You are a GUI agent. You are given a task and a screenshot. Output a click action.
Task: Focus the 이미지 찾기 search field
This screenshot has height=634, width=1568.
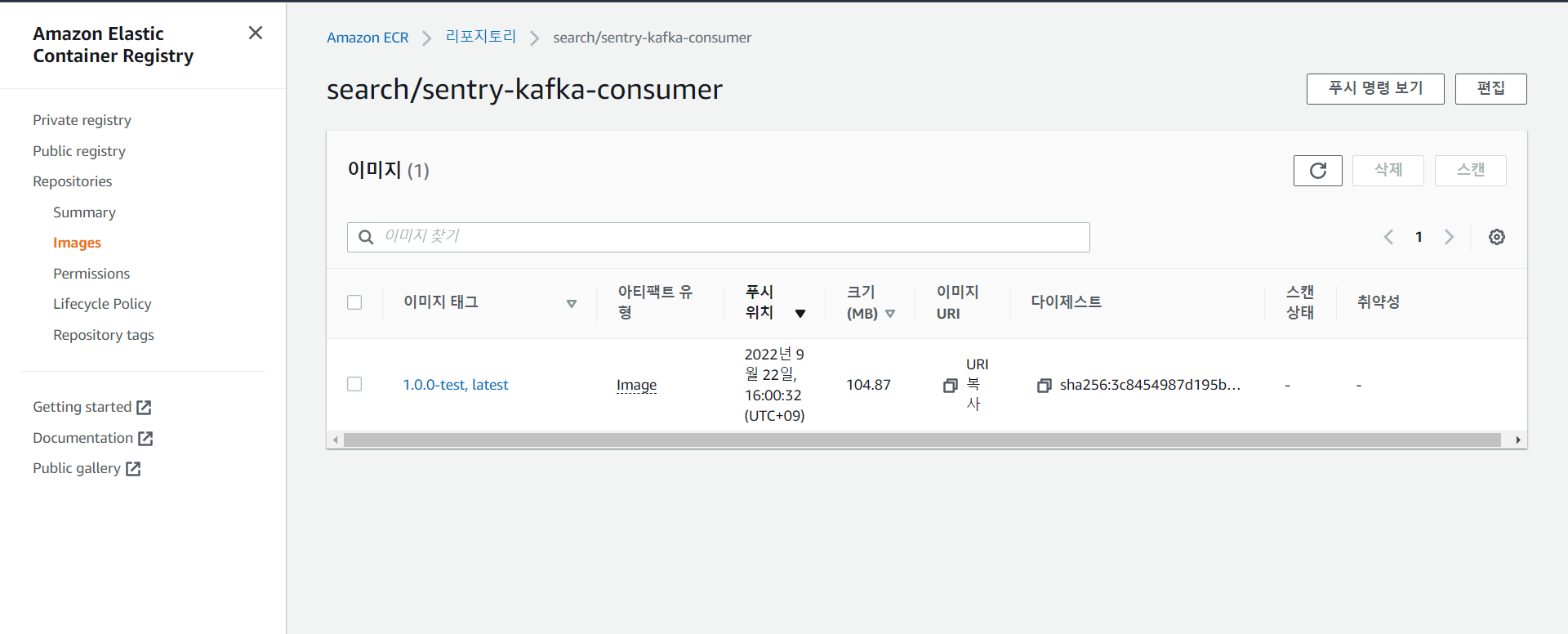coord(719,237)
